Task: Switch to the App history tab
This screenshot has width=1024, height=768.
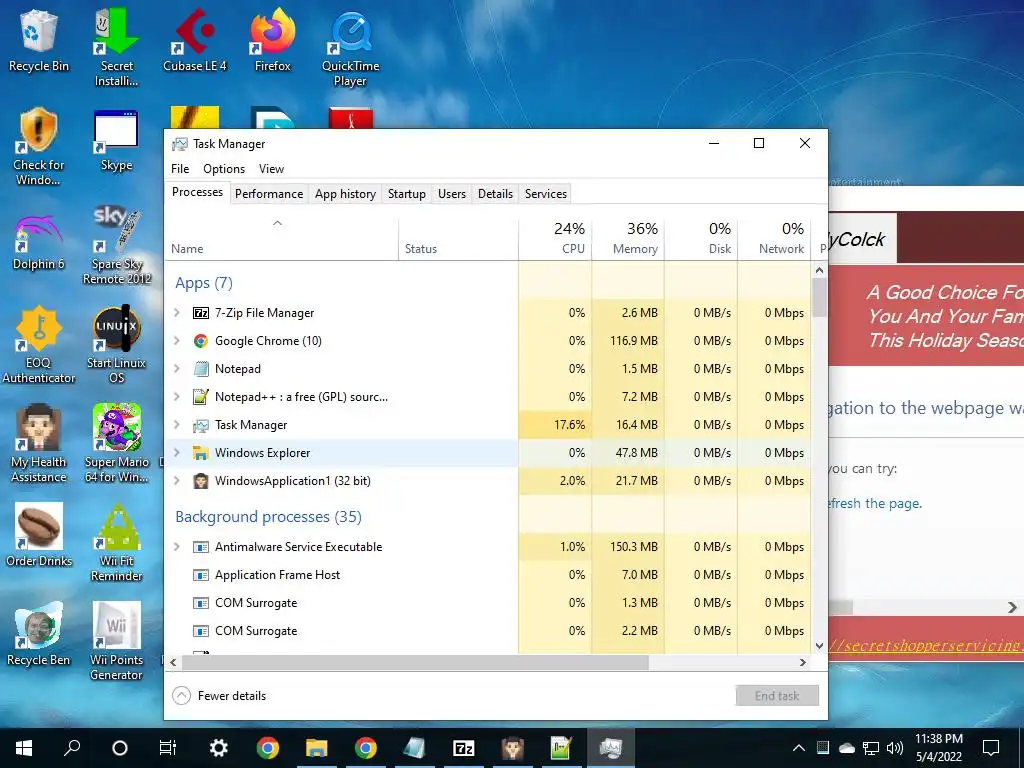Action: point(345,194)
